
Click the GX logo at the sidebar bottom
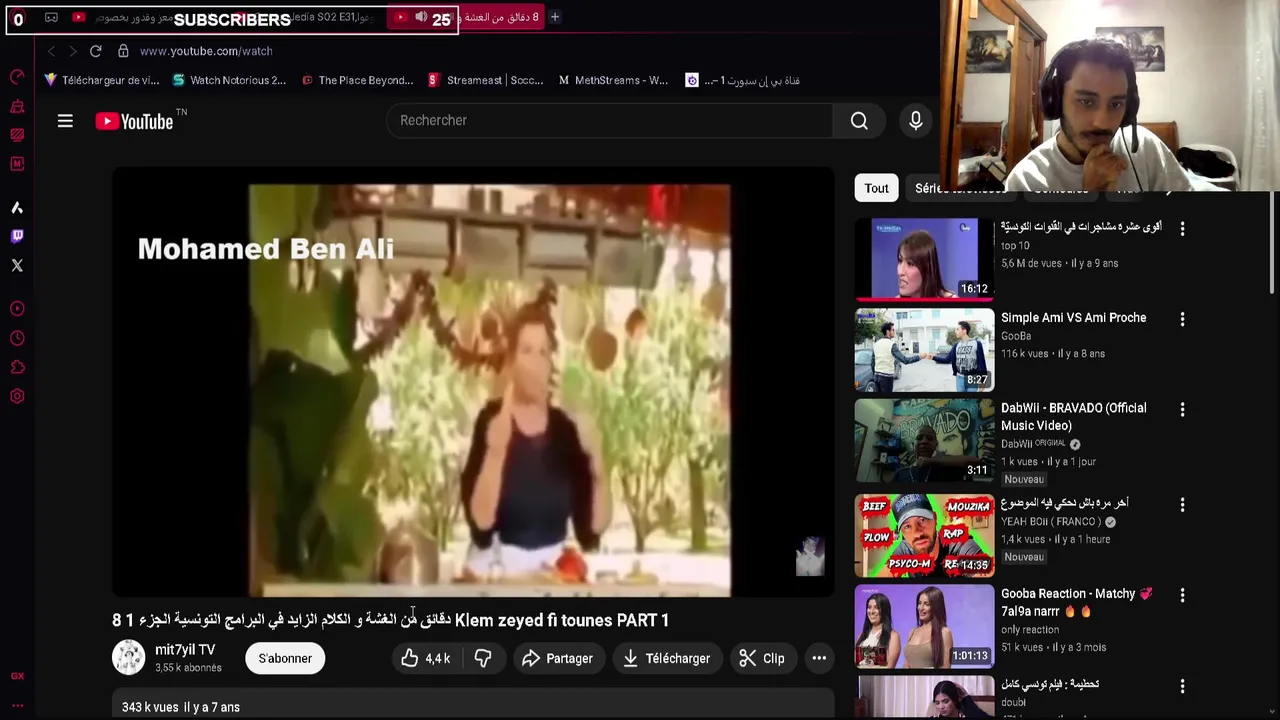pyautogui.click(x=17, y=676)
